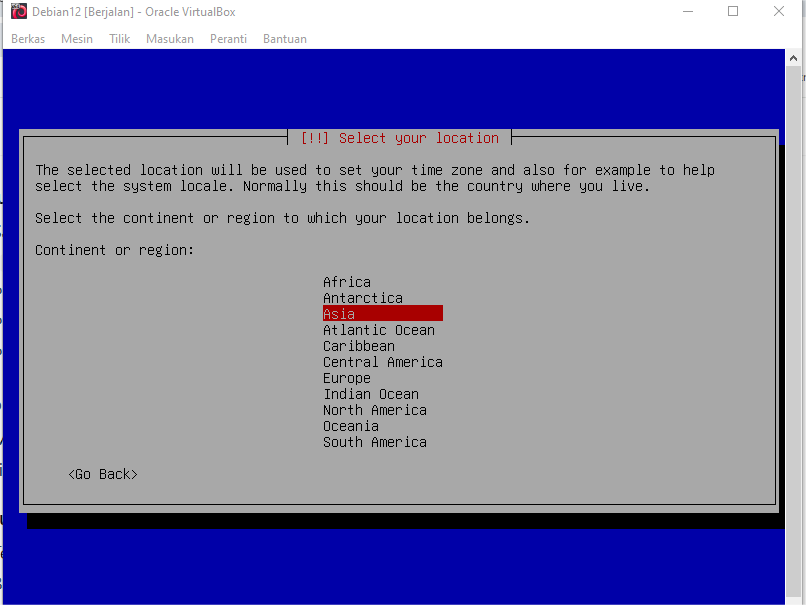Choose Central America region
806x605 pixels.
pyautogui.click(x=383, y=362)
